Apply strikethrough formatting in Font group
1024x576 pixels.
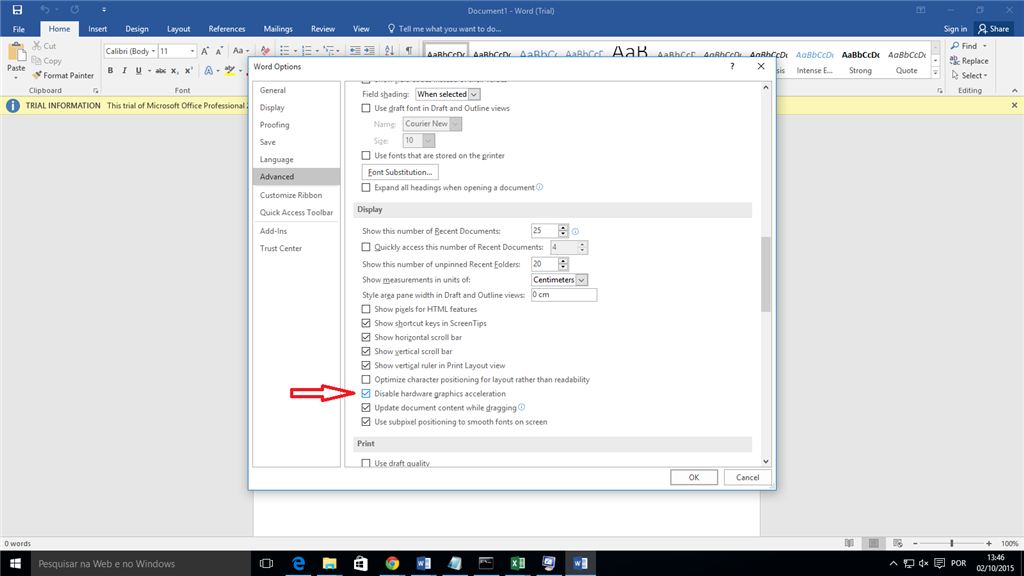161,71
